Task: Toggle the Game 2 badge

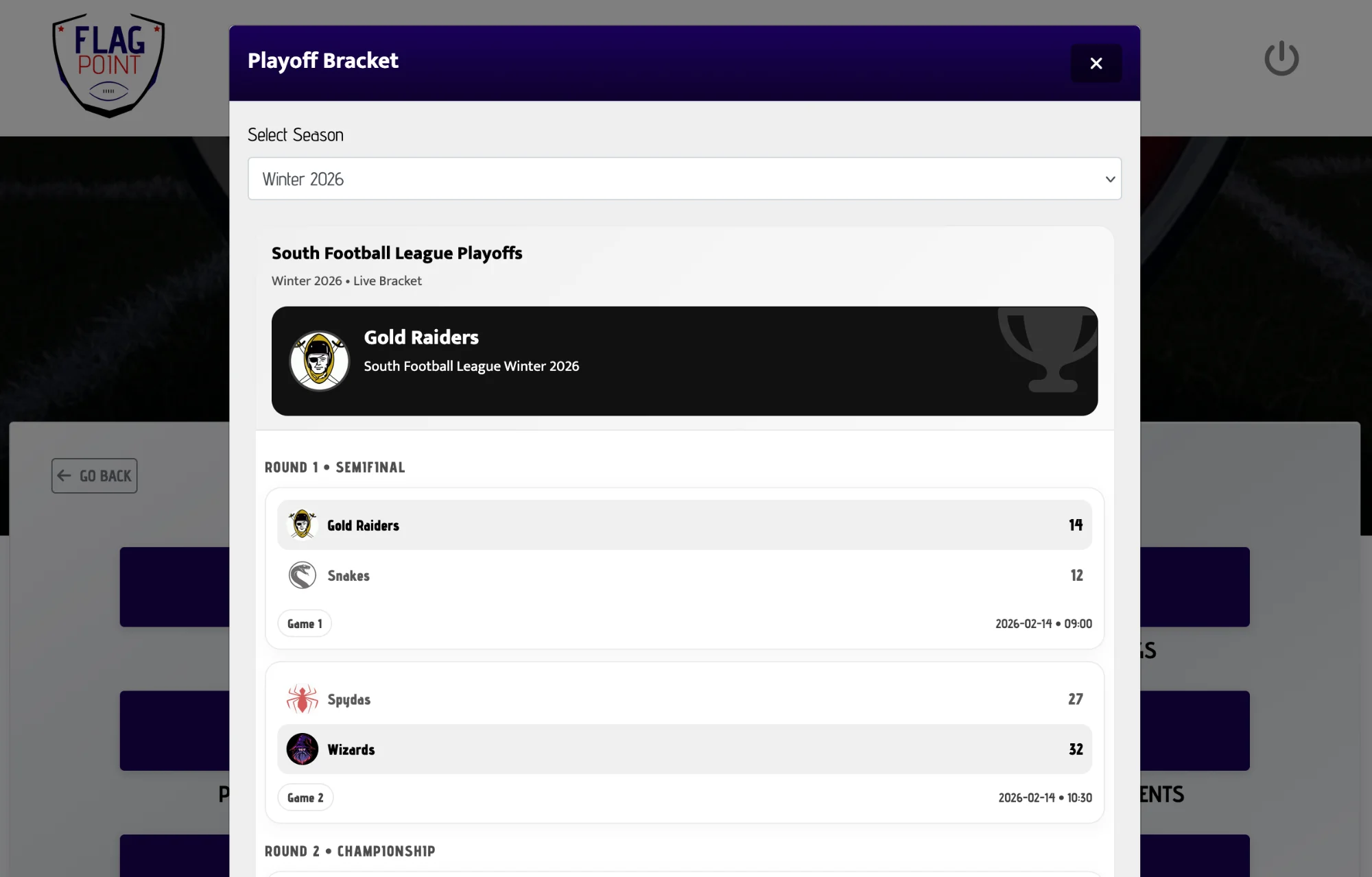Action: click(x=305, y=797)
